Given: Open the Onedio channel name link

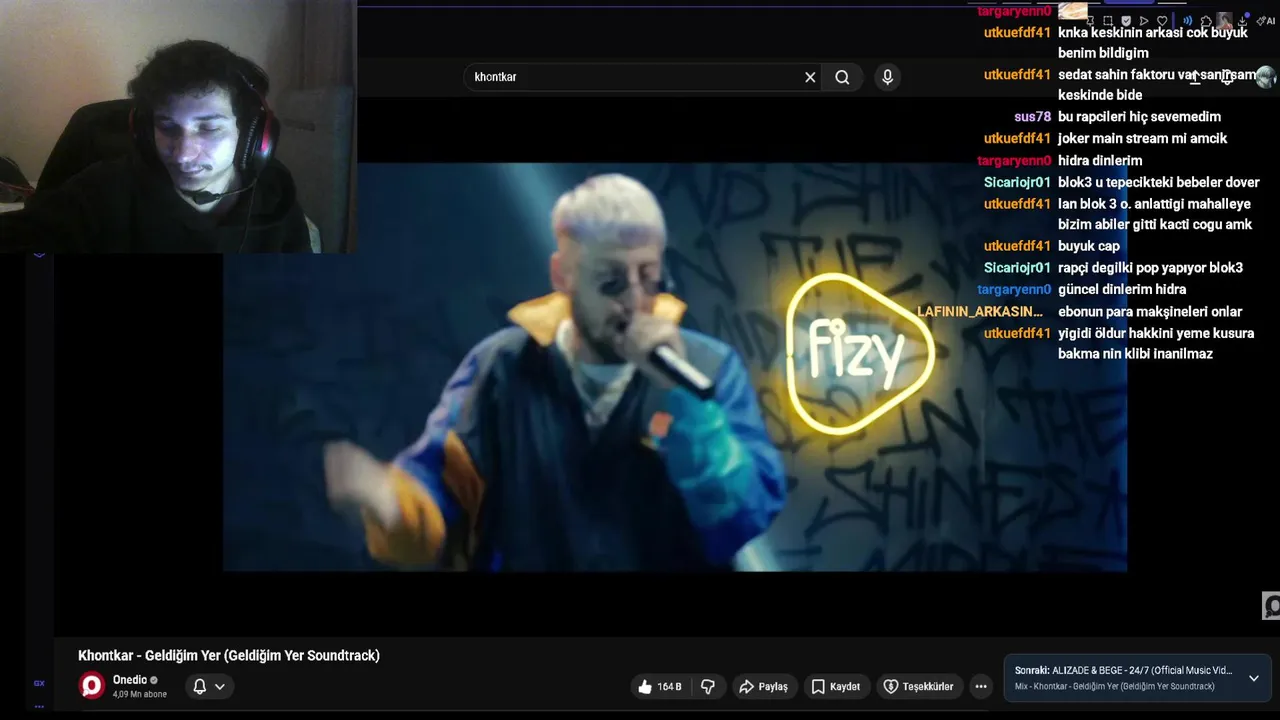Looking at the screenshot, I should (x=130, y=680).
